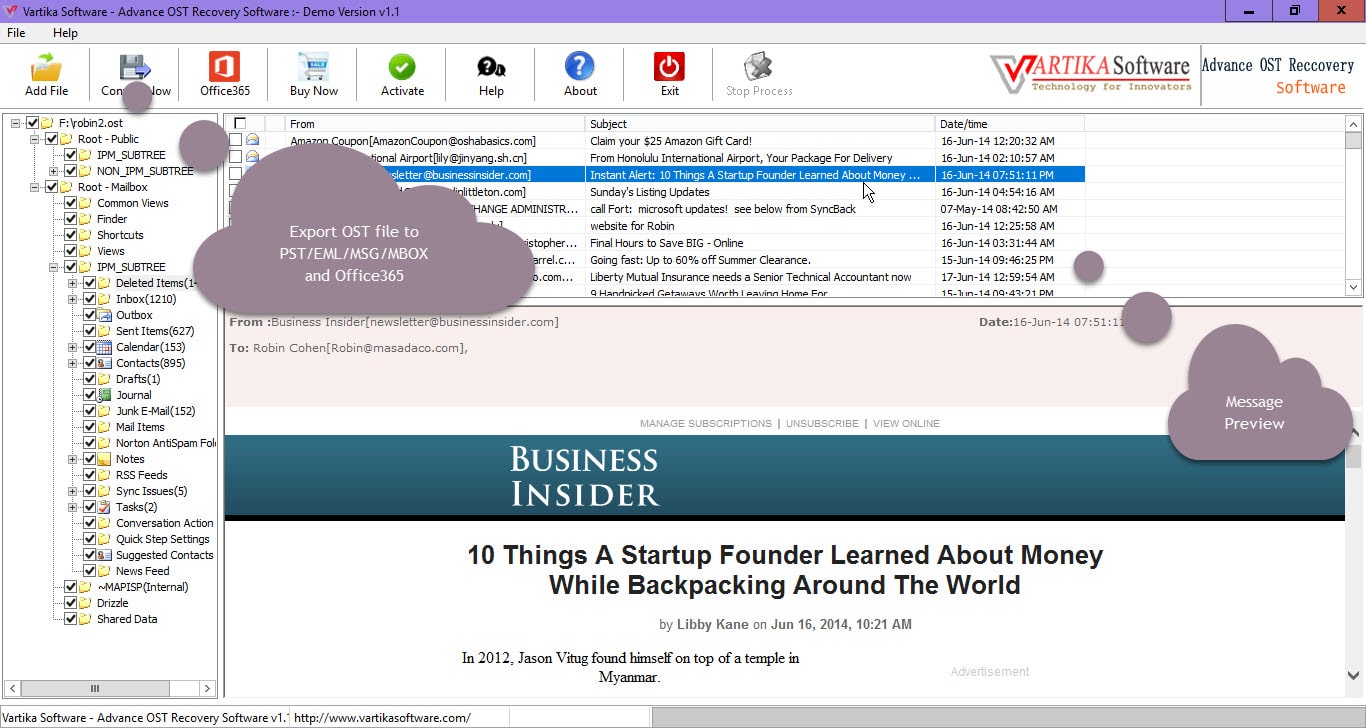1366x728 pixels.
Task: Select the Journal folder icon
Action: coord(105,395)
